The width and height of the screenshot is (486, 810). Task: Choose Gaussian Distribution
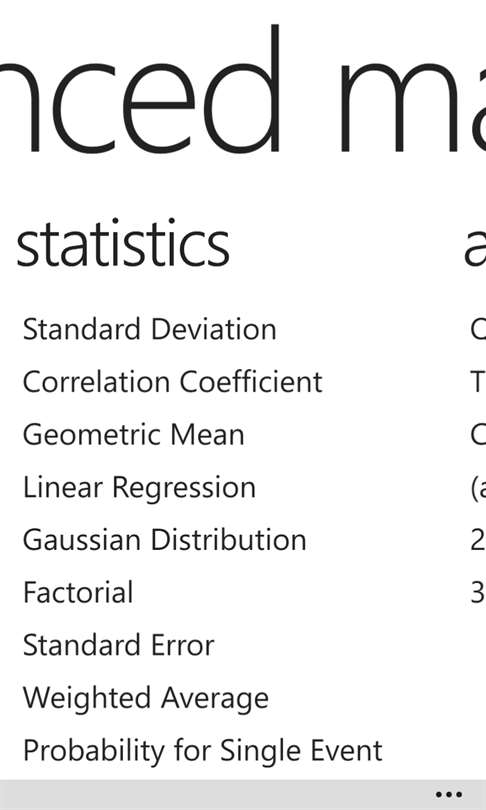click(165, 540)
